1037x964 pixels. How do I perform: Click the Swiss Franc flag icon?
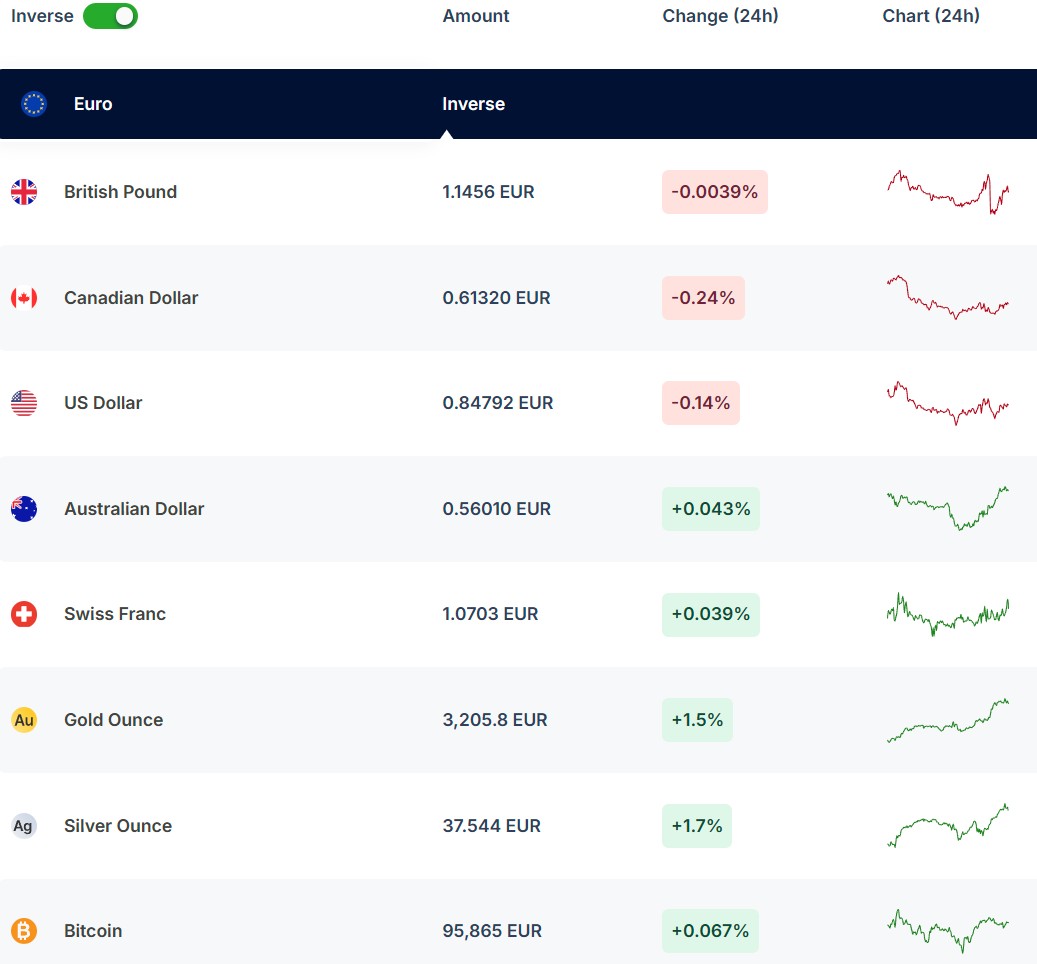pos(24,614)
